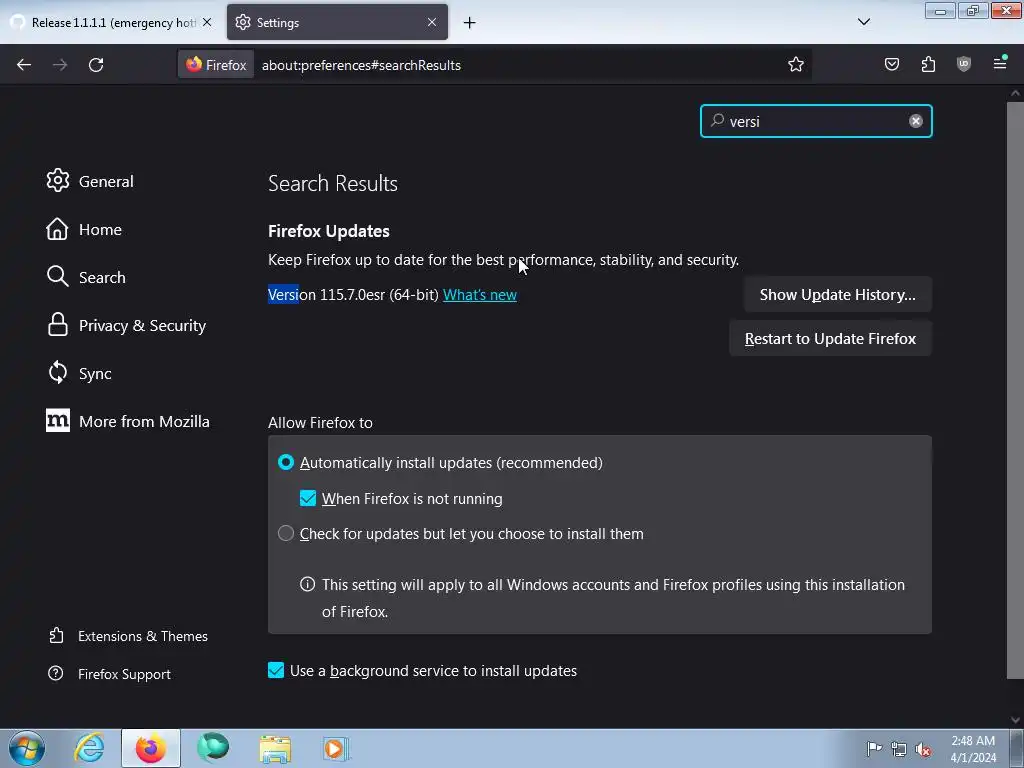The height and width of the screenshot is (768, 1024).
Task: Open Firefox Support
Action: pos(109,674)
